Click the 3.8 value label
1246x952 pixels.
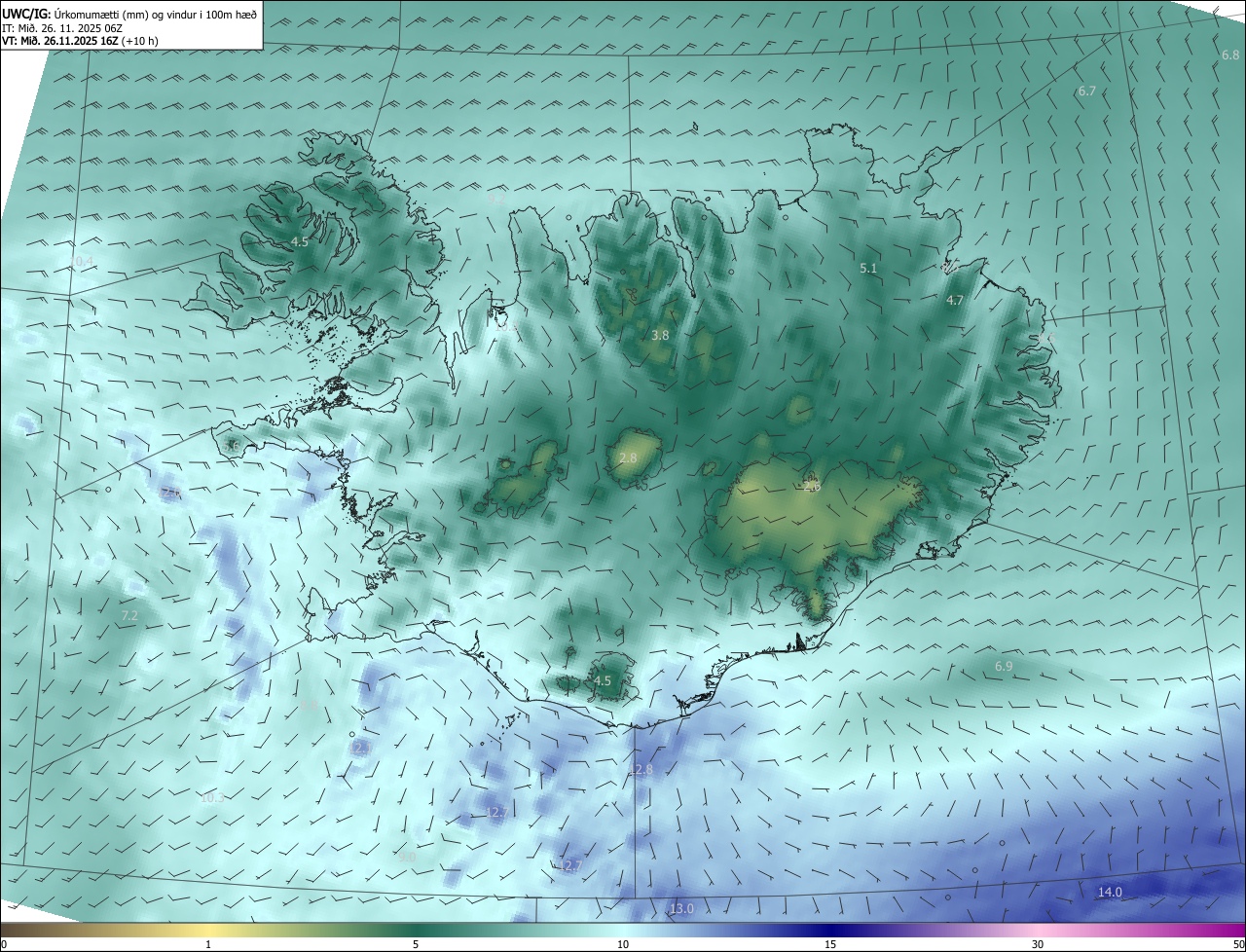tap(660, 335)
